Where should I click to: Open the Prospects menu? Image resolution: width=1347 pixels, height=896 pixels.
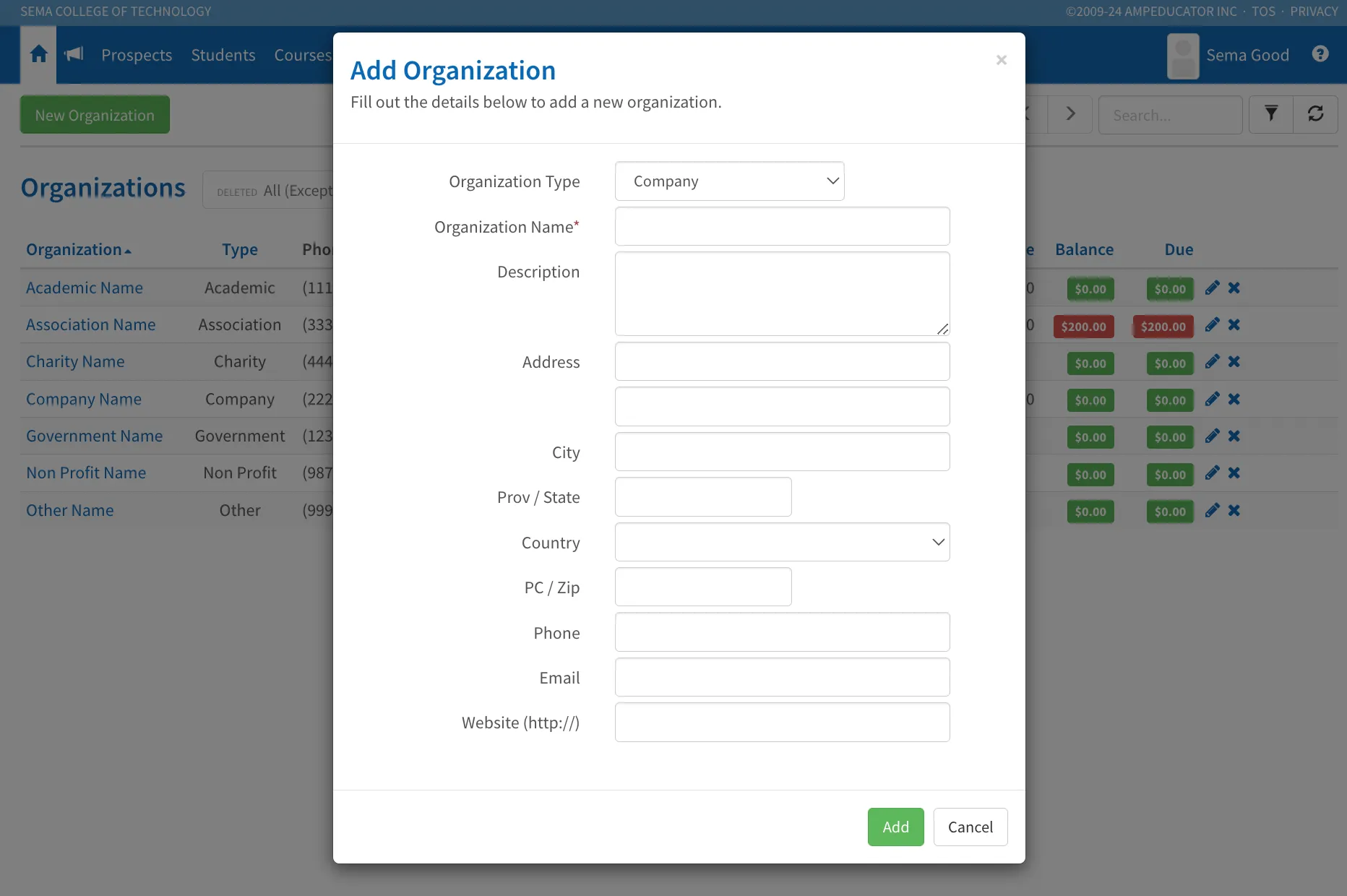pyautogui.click(x=137, y=55)
